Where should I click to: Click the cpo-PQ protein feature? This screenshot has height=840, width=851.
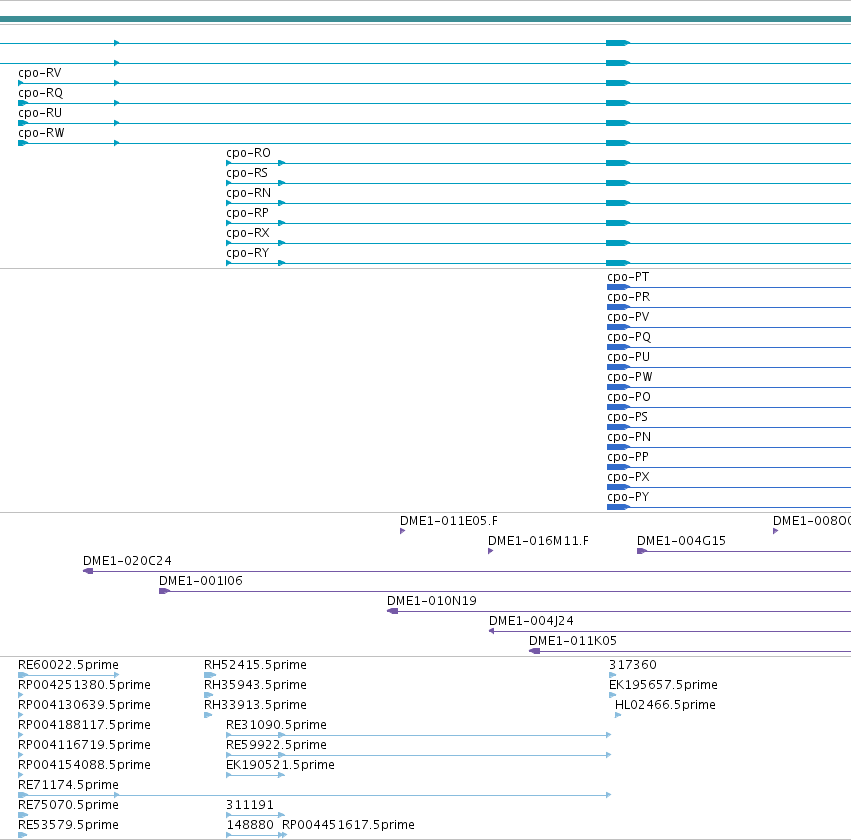pyautogui.click(x=728, y=347)
